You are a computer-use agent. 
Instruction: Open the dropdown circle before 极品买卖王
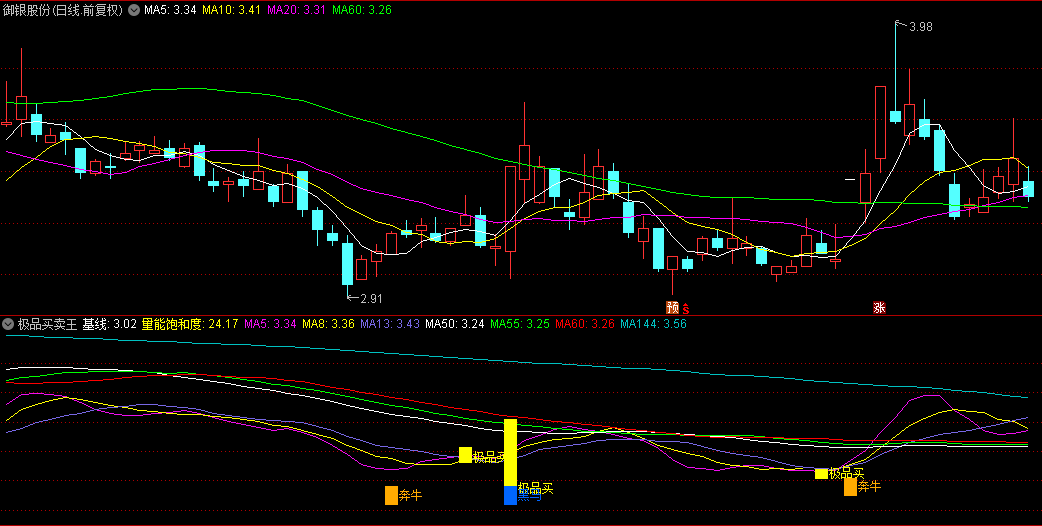(x=8, y=324)
